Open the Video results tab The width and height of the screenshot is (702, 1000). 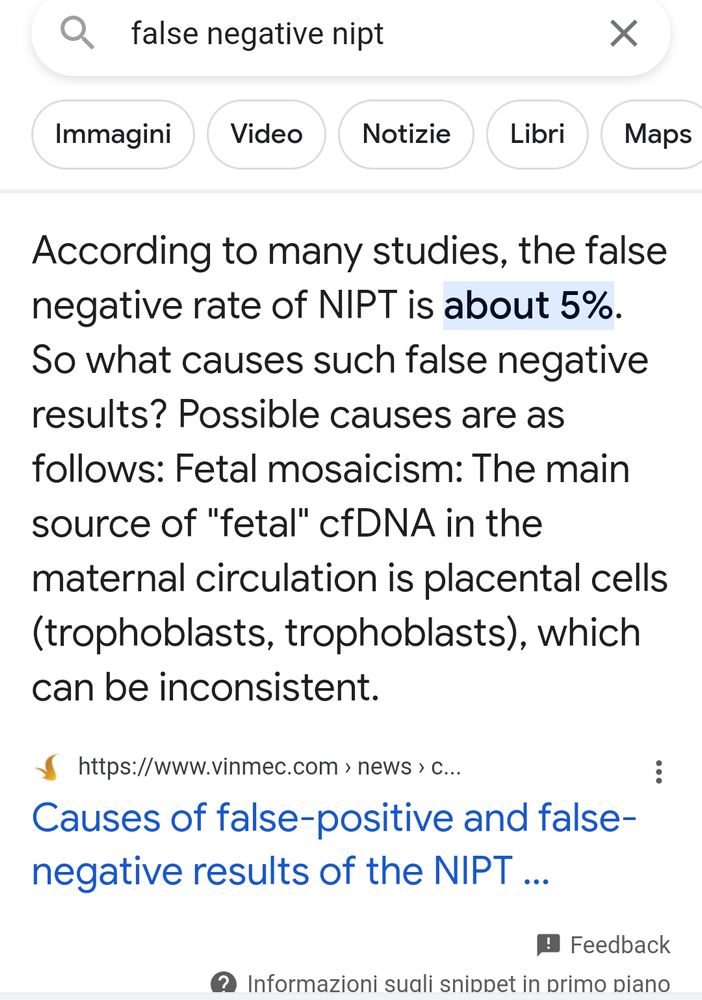[266, 134]
